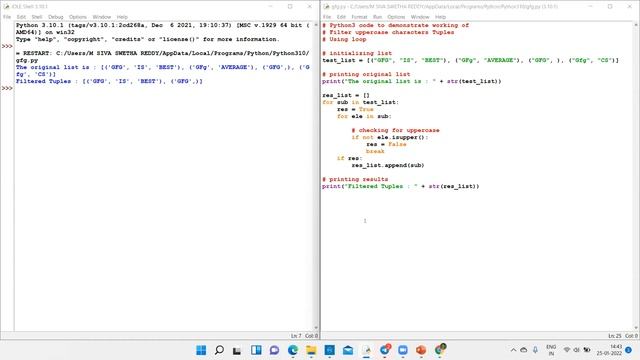Maximize the gfg.py editor window
The width and height of the screenshot is (640, 360).
coord(610,7)
